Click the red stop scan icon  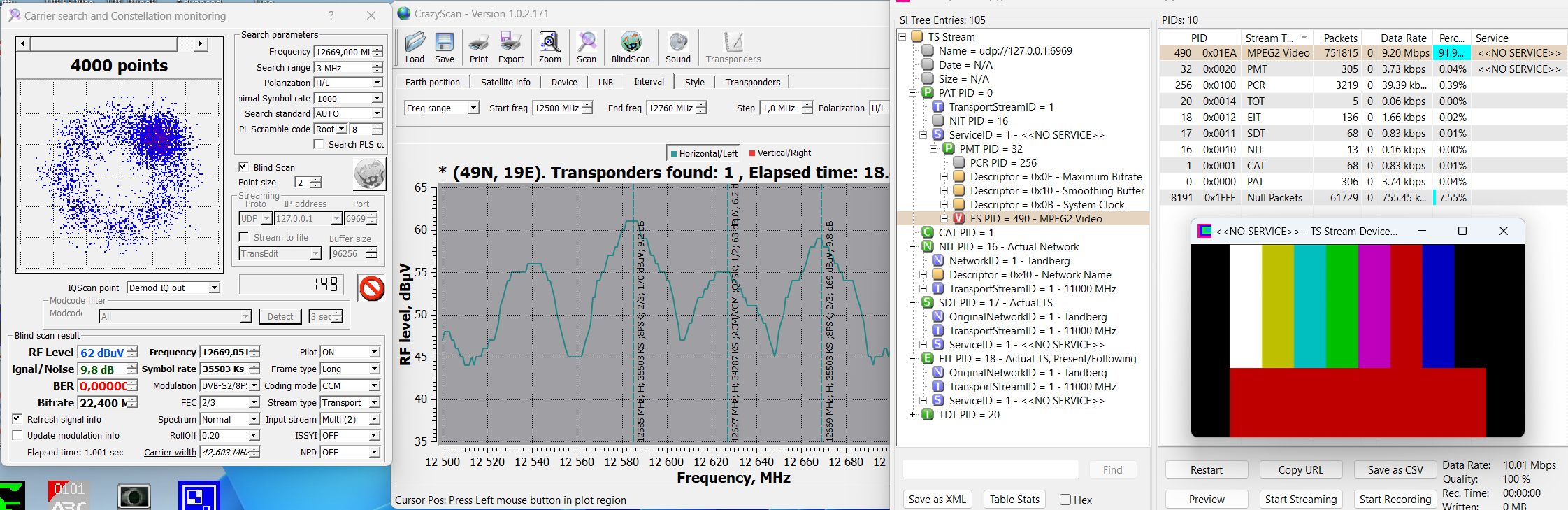tap(372, 288)
